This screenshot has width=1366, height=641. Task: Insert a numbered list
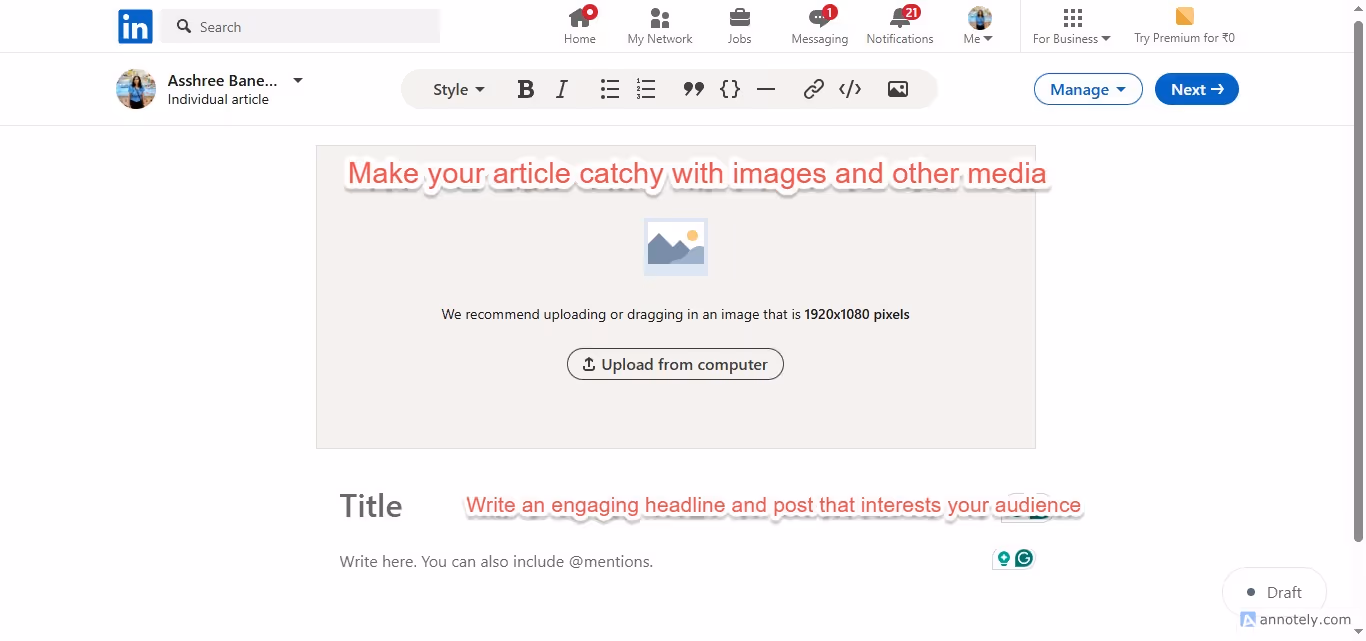tap(646, 89)
